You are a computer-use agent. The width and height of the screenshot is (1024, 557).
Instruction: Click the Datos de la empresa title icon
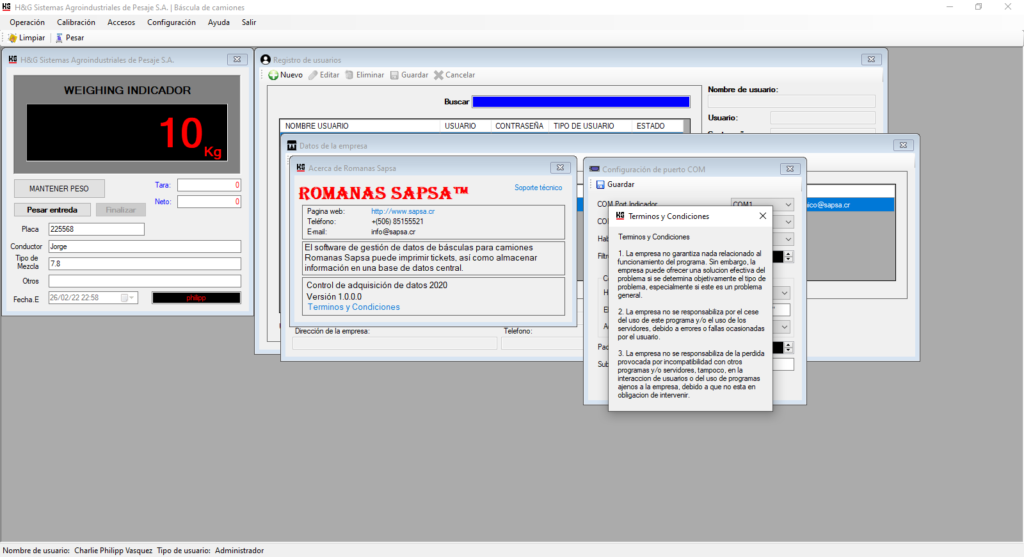click(292, 146)
